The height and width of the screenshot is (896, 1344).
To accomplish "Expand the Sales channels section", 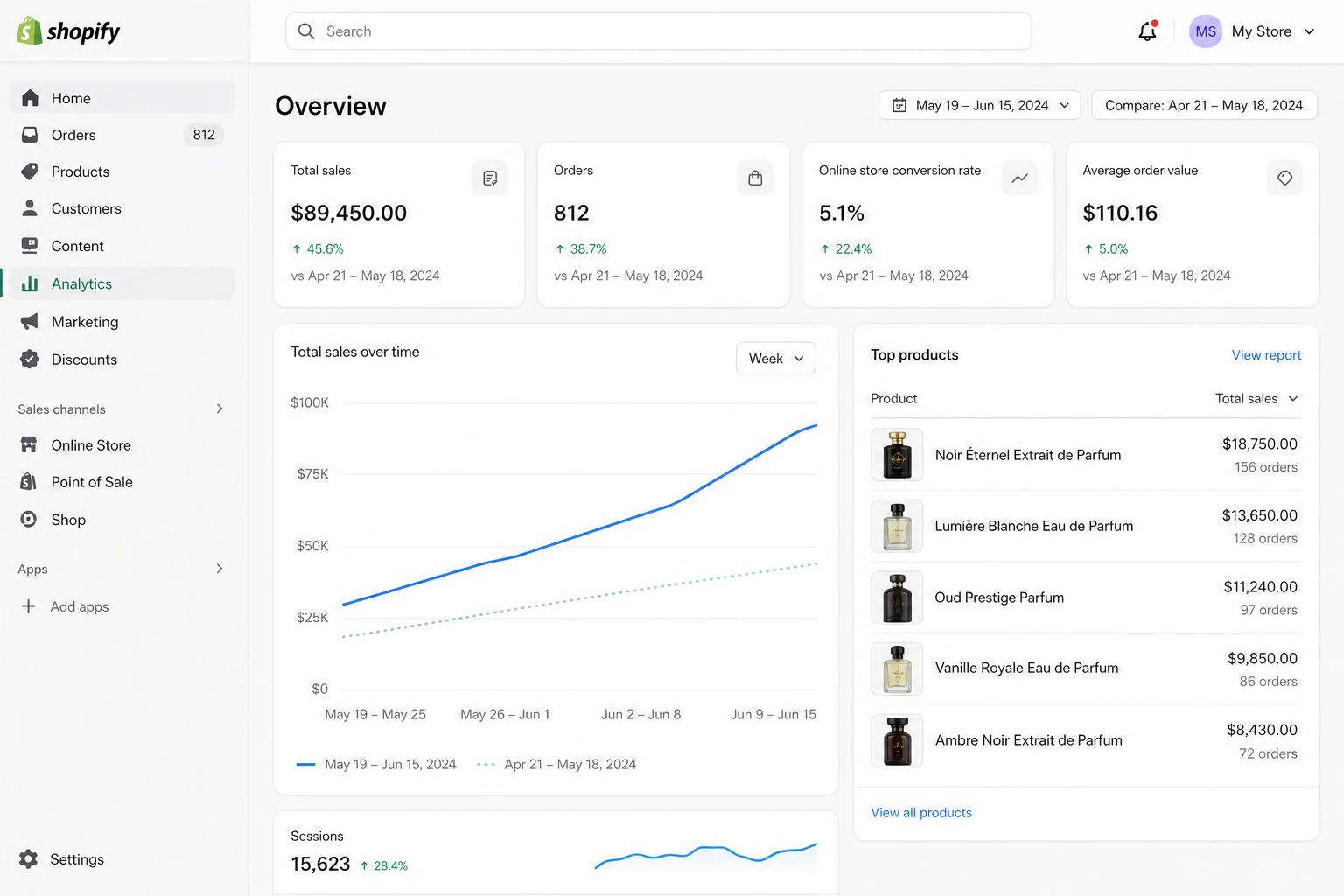I will 220,409.
